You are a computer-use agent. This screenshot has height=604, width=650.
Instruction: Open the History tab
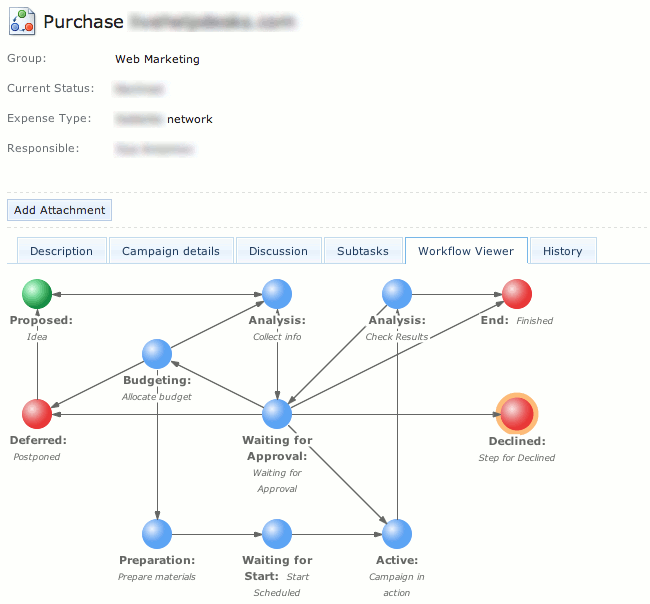(x=563, y=251)
